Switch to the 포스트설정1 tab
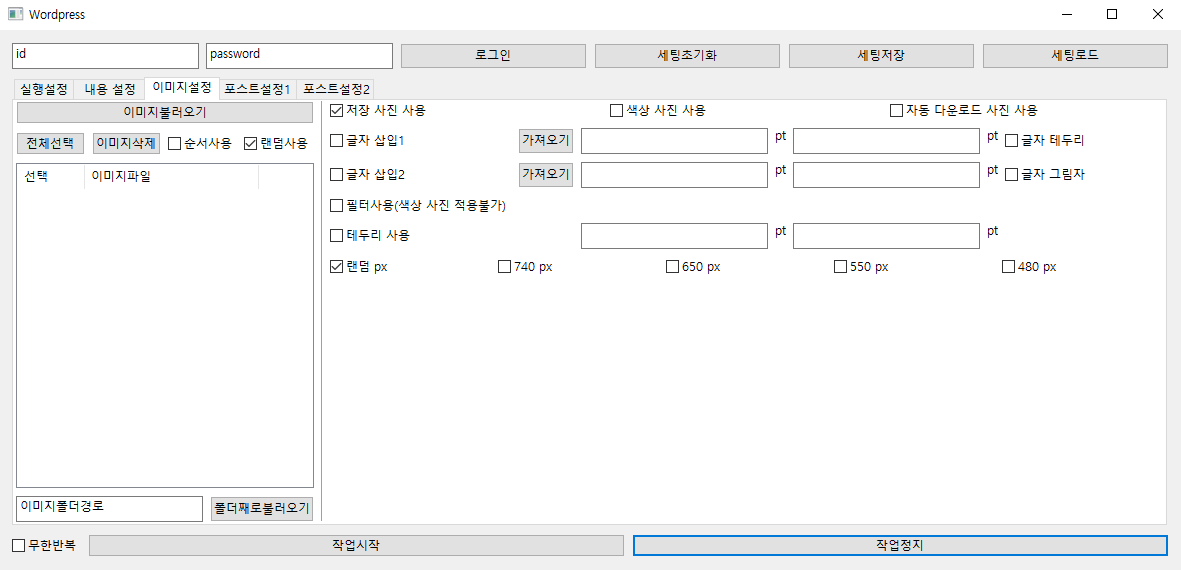The image size is (1181, 570). [257, 89]
